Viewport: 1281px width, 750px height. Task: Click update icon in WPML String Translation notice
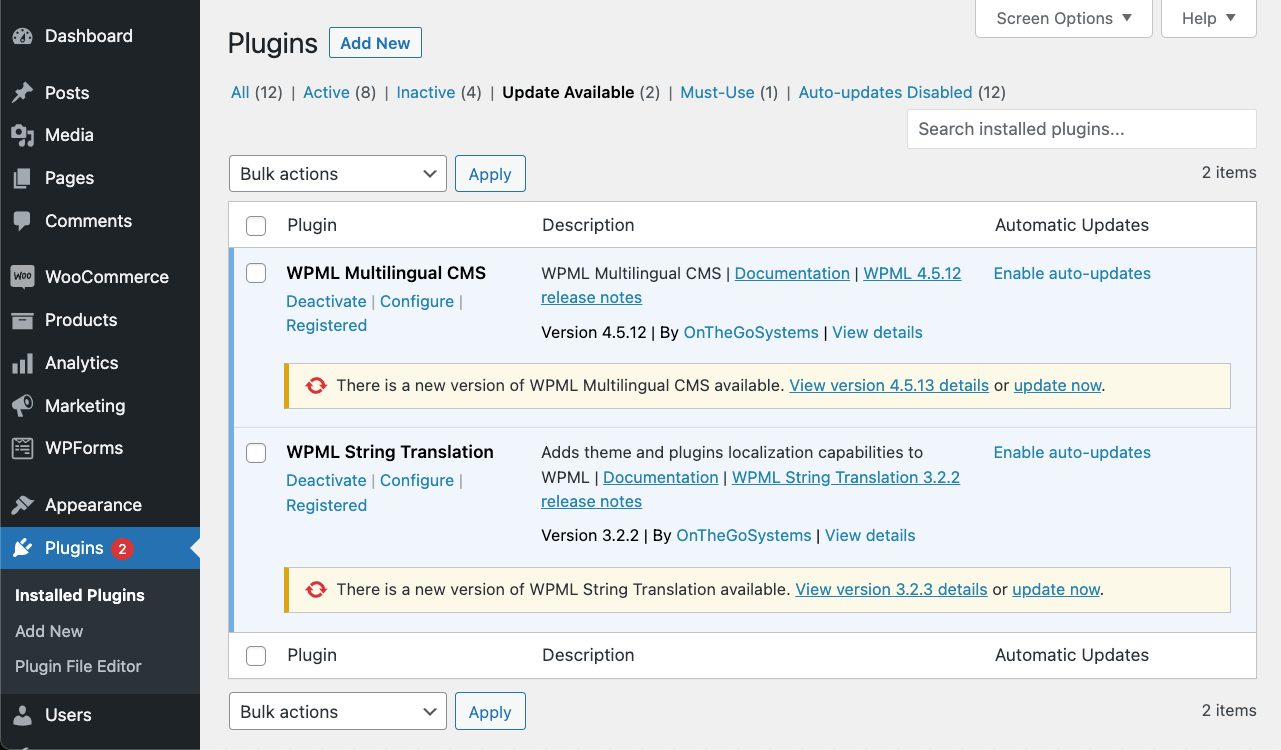click(316, 589)
